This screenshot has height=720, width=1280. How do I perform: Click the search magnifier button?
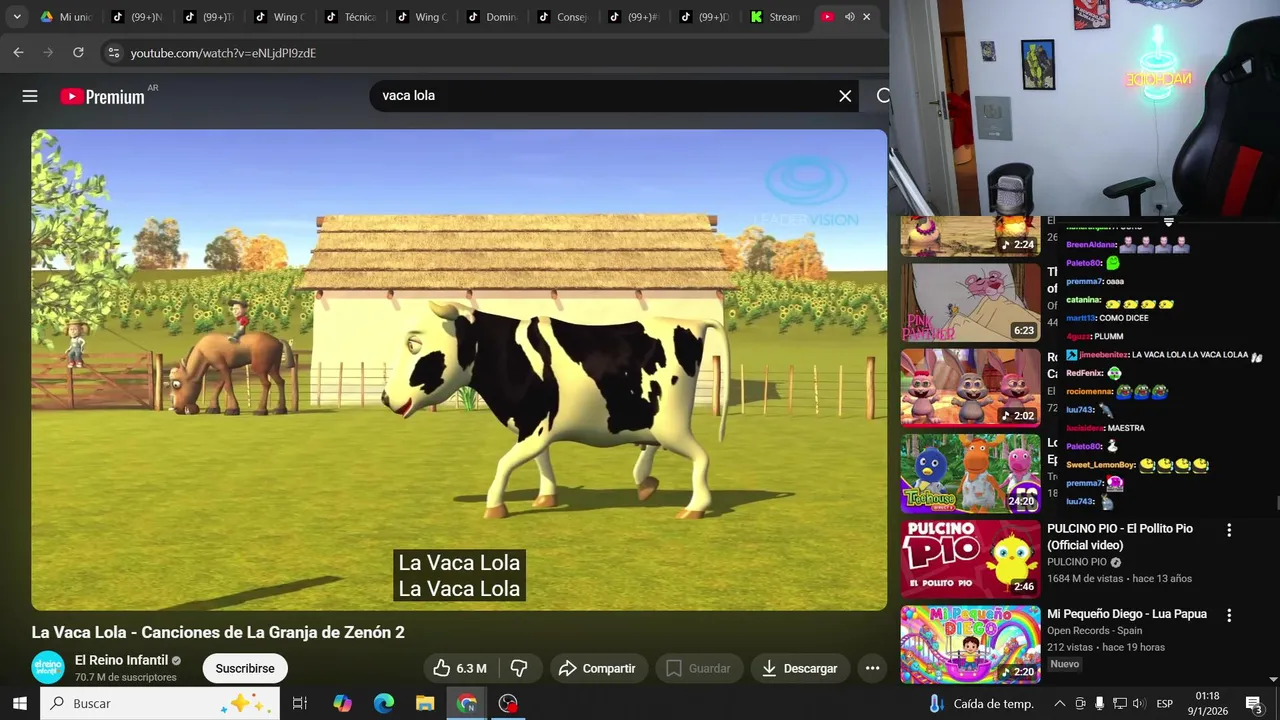tap(882, 96)
